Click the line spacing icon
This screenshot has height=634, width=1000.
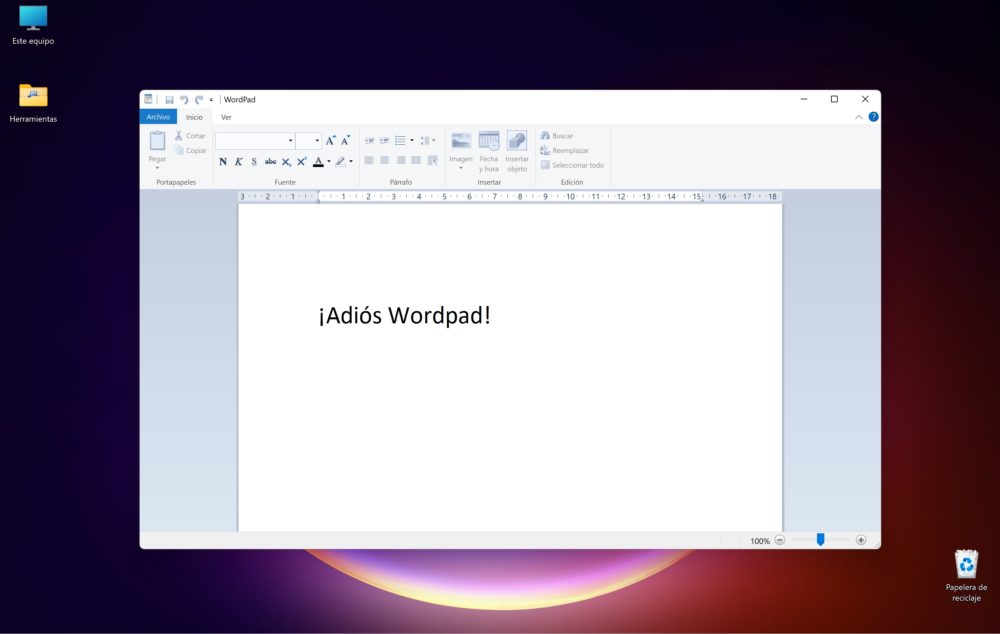tap(425, 140)
